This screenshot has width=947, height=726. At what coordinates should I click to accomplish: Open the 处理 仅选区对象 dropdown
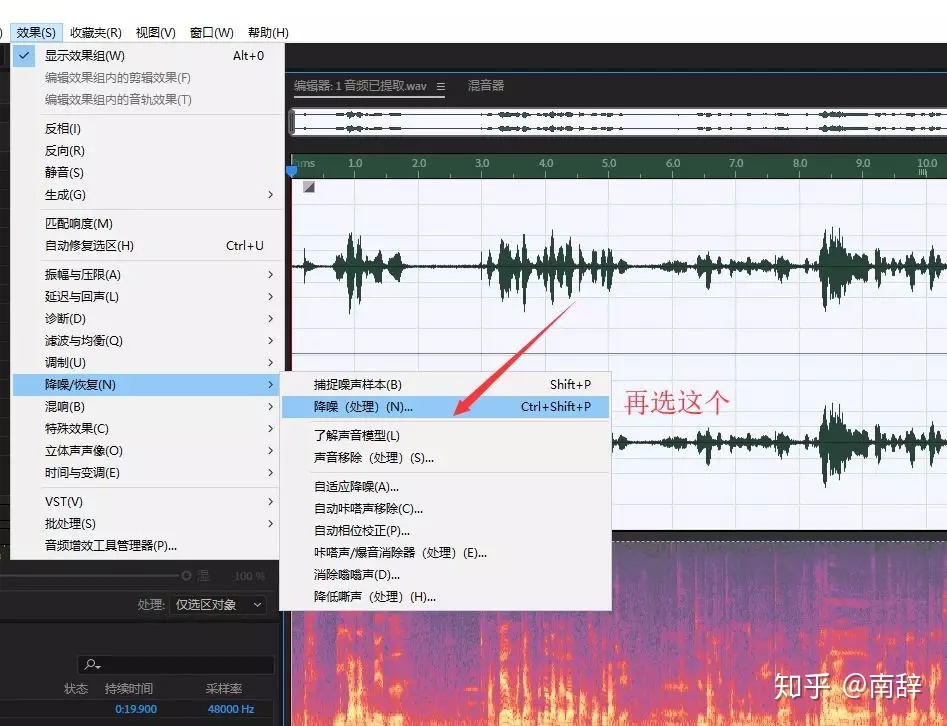tap(220, 605)
